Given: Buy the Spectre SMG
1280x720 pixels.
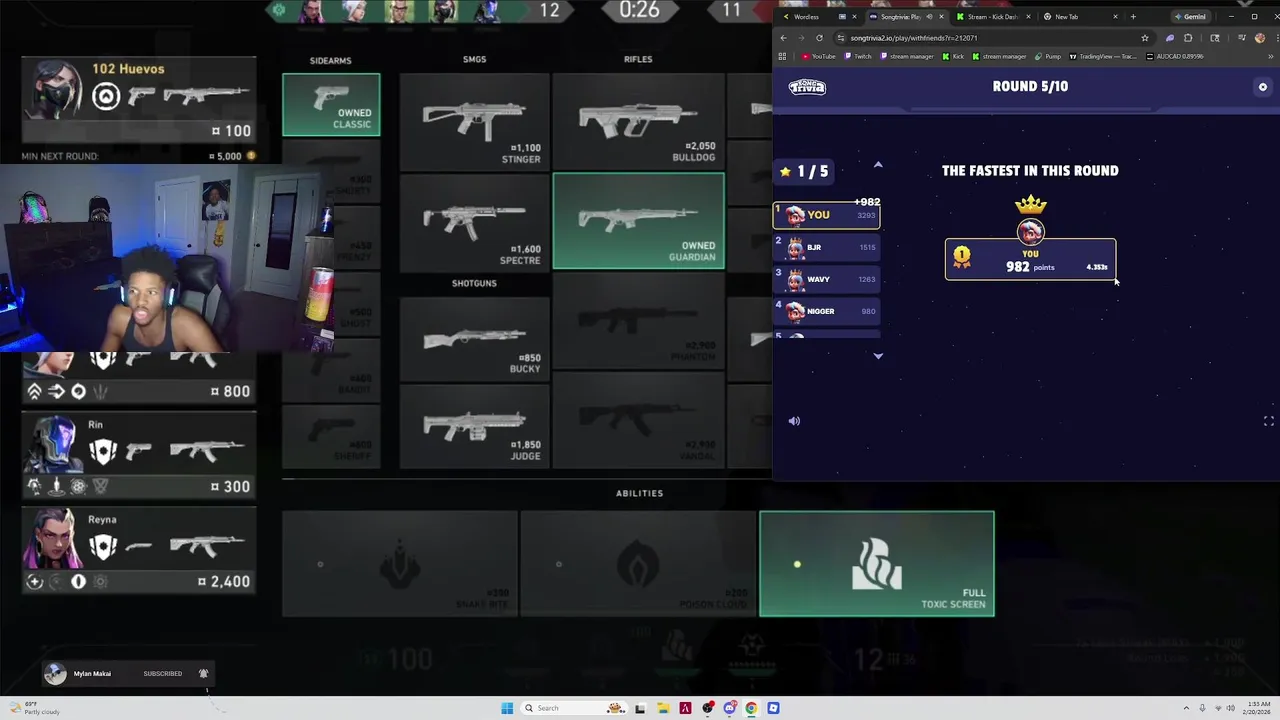Looking at the screenshot, I should coord(474,222).
